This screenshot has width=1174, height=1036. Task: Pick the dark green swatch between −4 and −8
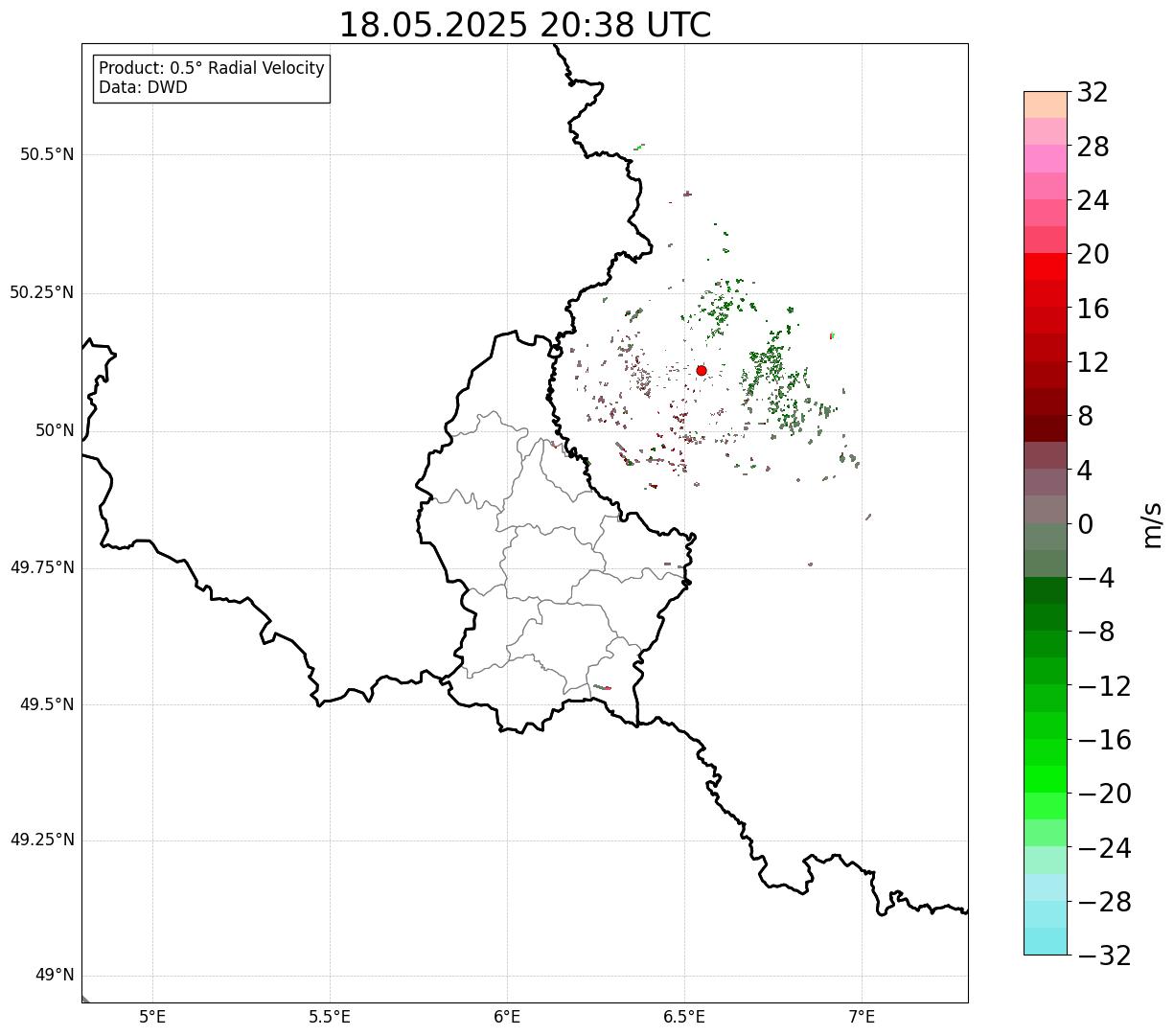[1046, 590]
